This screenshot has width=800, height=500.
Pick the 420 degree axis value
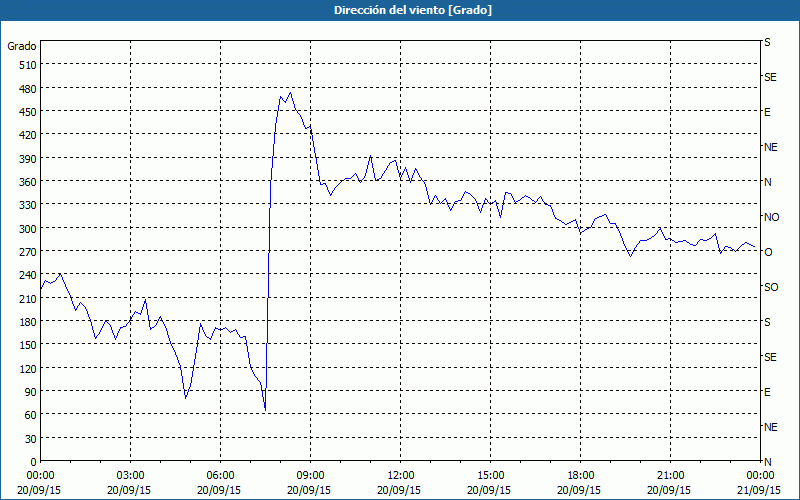click(29, 135)
